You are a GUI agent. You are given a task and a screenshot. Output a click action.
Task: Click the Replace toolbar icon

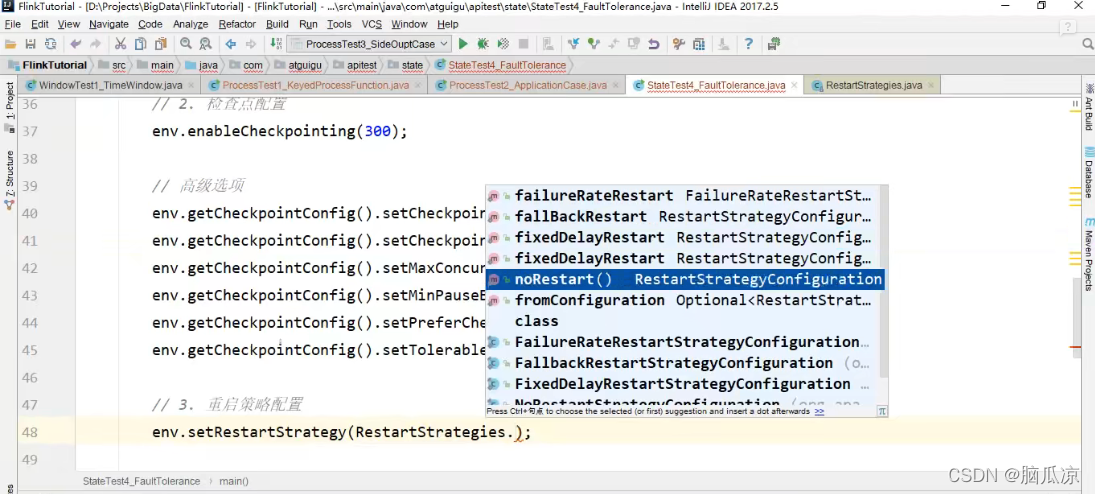pos(205,44)
